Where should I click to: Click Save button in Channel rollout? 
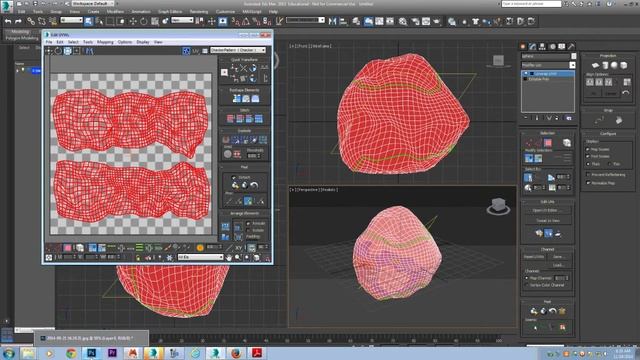coord(558,257)
